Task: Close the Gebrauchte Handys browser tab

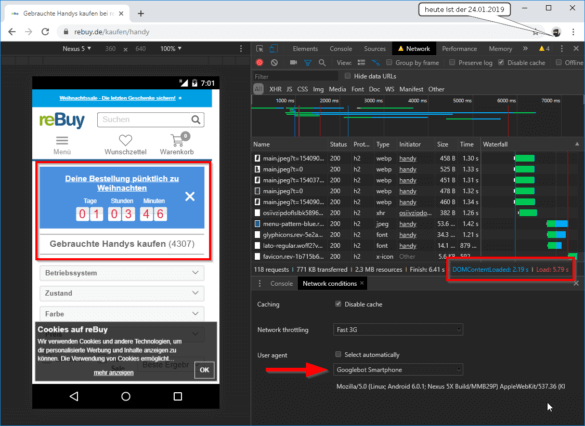Action: 121,13
